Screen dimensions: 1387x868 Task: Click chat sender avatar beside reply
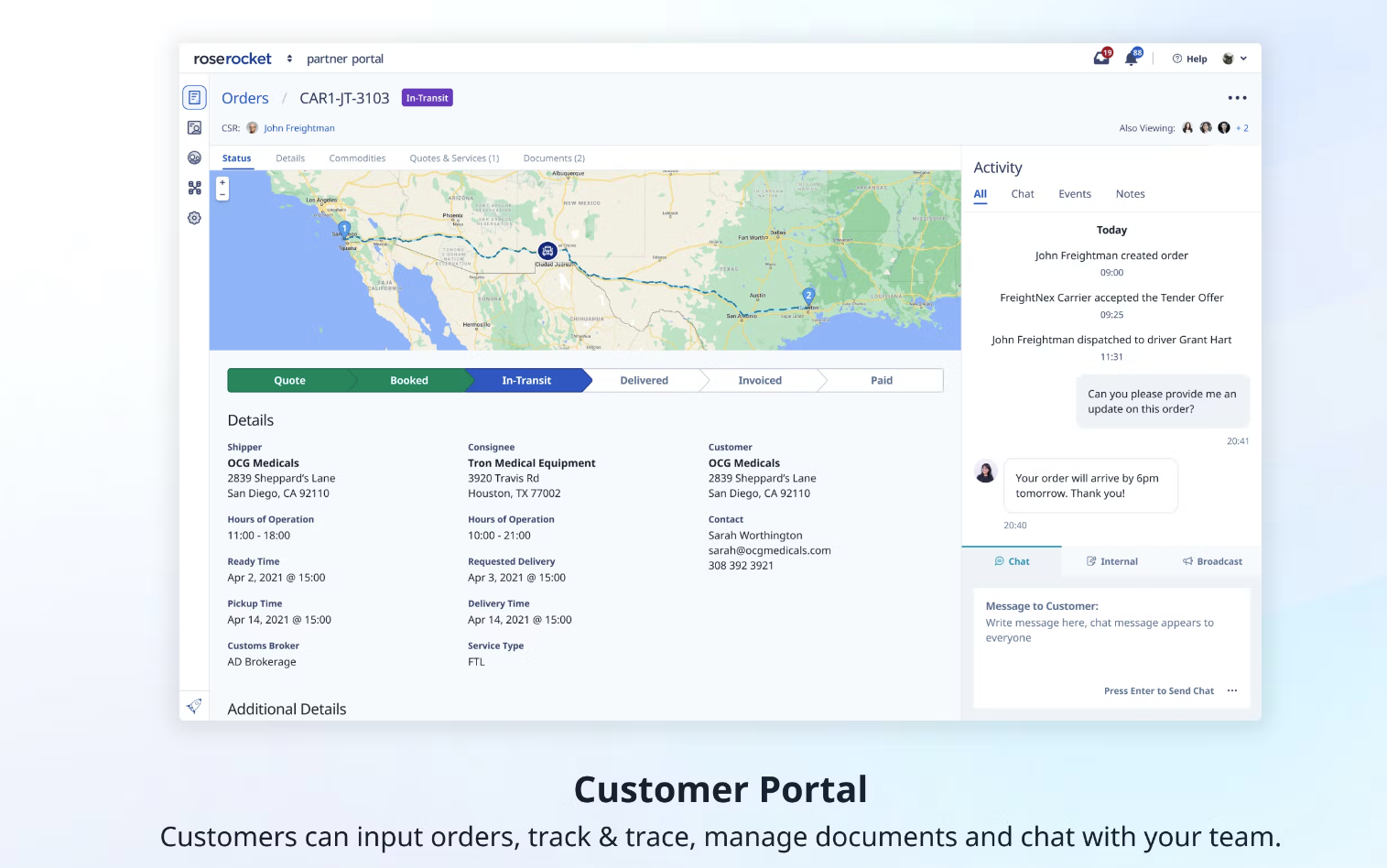click(985, 472)
